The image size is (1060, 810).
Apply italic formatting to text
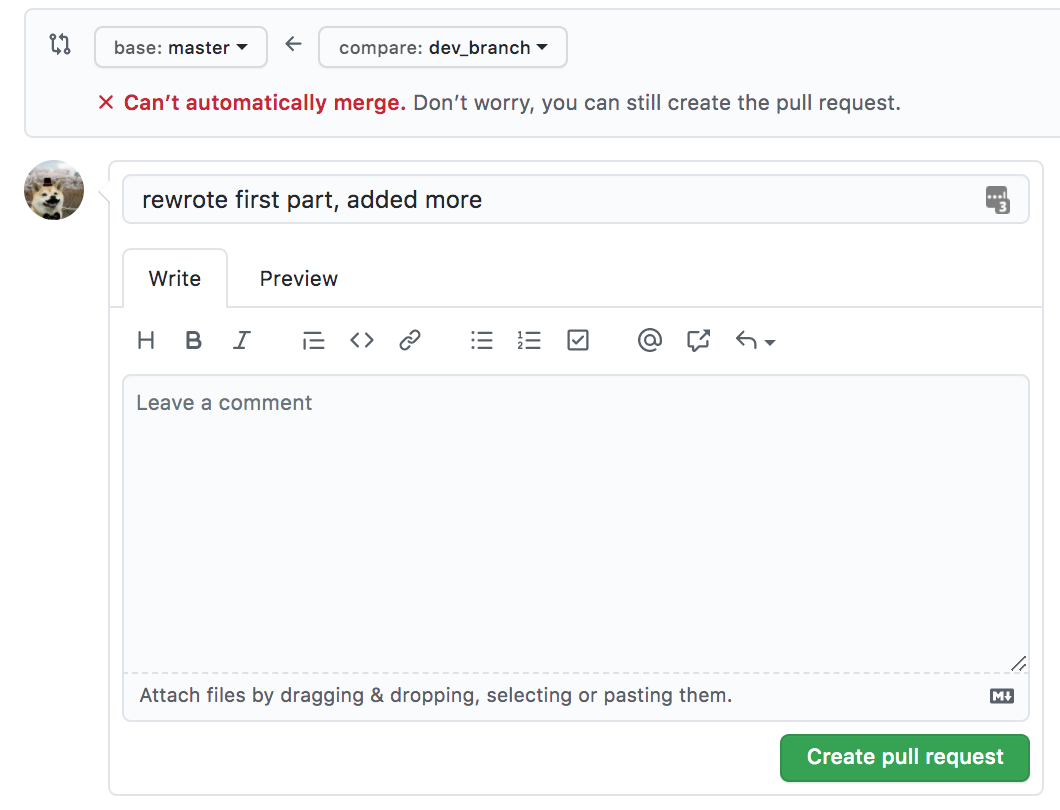pyautogui.click(x=241, y=341)
